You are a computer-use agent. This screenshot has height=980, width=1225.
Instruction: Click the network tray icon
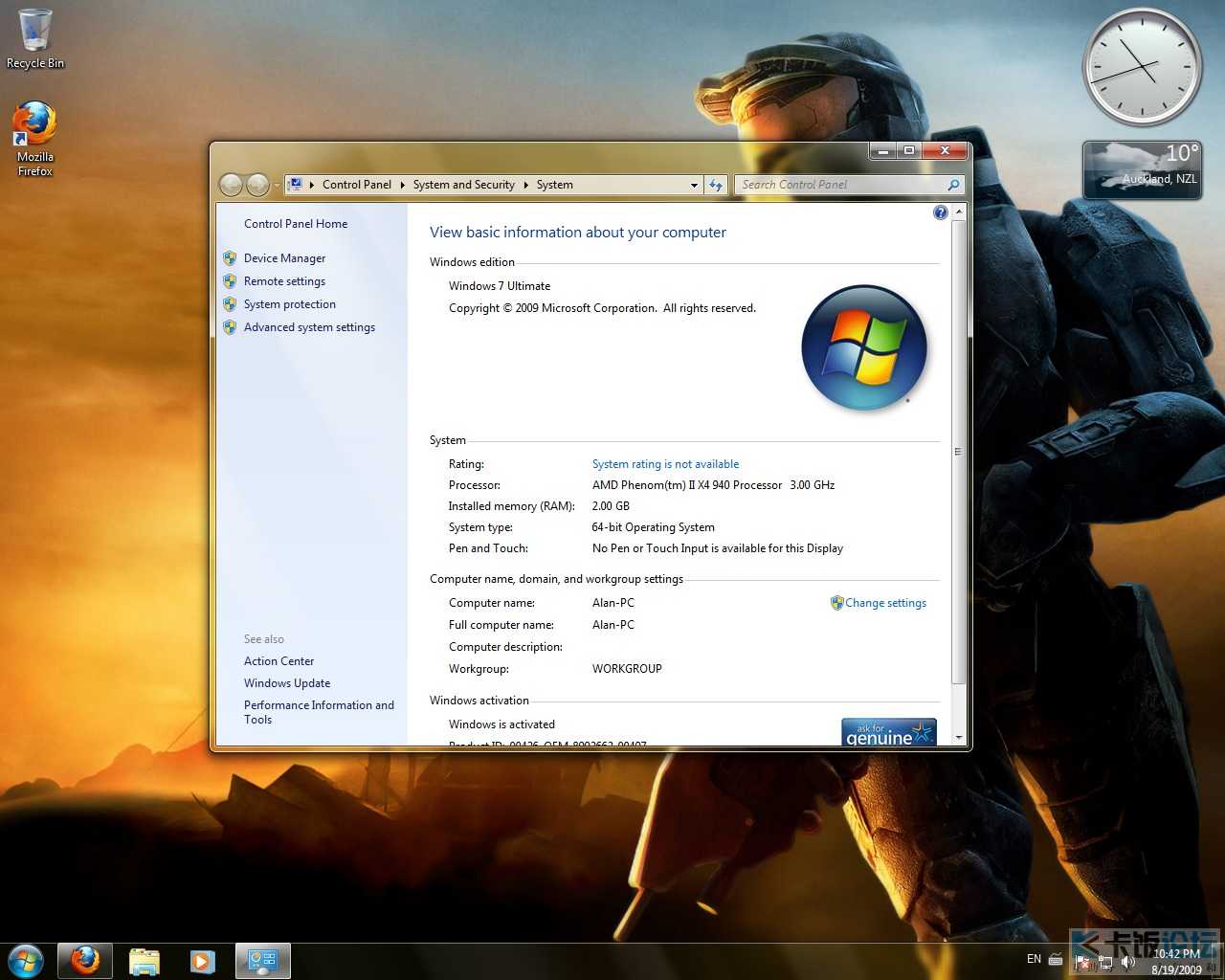1105,961
